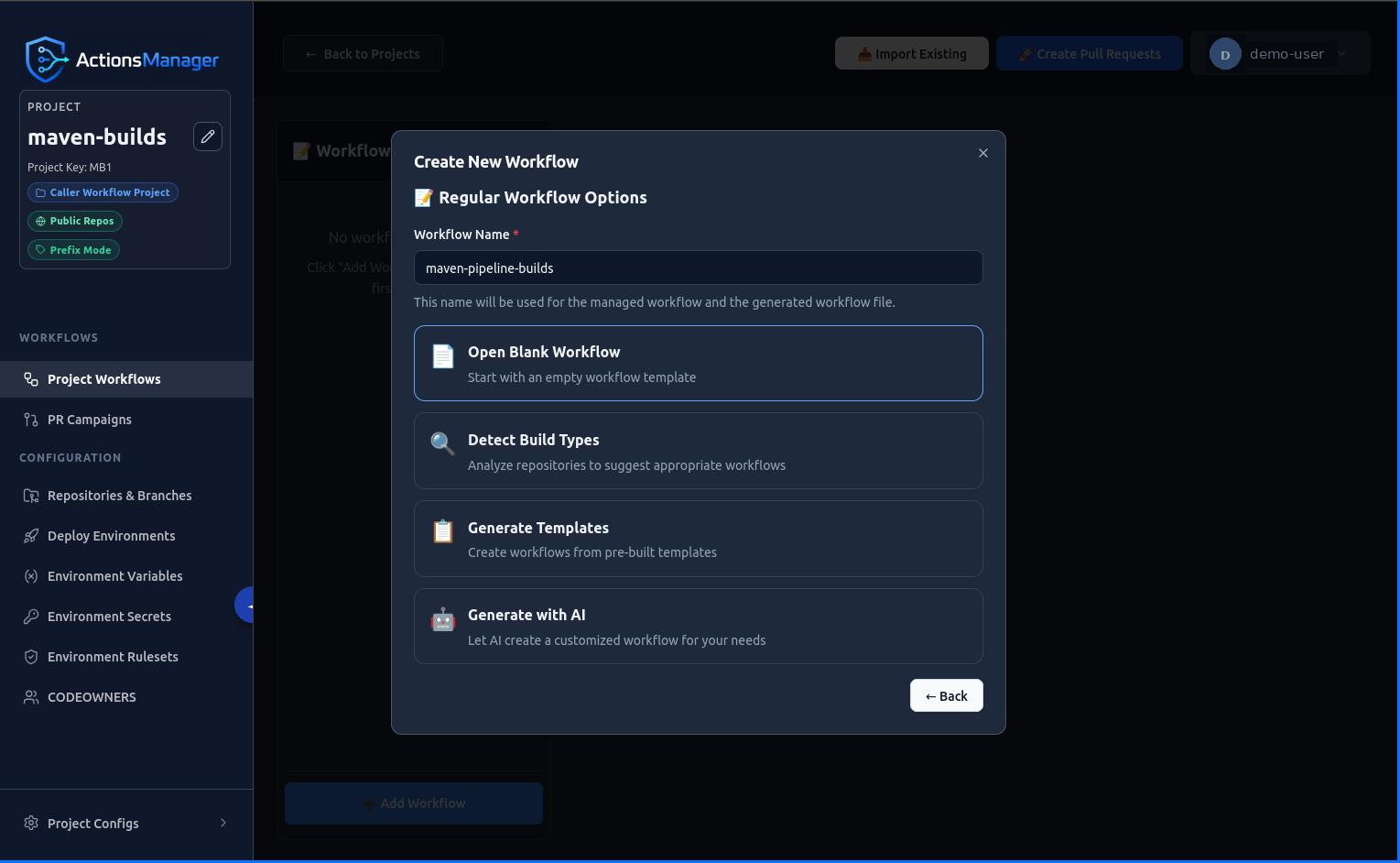Click the clipboard Generate Templates icon
Viewport: 1400px width, 863px height.
[x=443, y=531]
